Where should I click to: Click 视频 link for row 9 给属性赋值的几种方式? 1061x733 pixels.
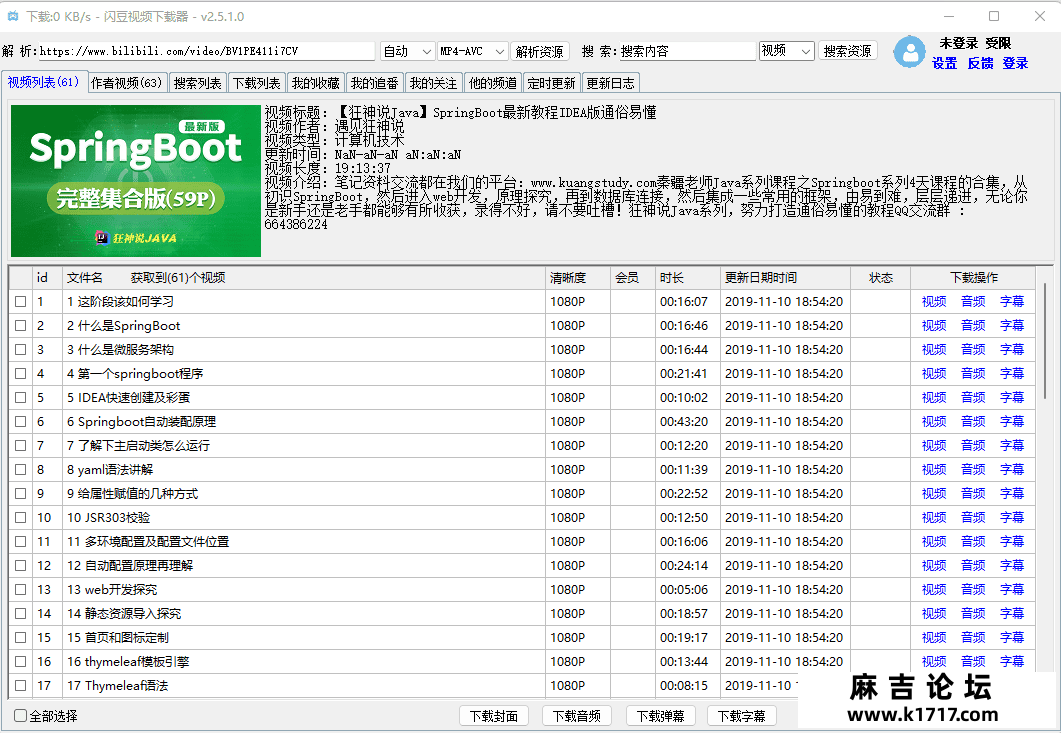pyautogui.click(x=934, y=493)
